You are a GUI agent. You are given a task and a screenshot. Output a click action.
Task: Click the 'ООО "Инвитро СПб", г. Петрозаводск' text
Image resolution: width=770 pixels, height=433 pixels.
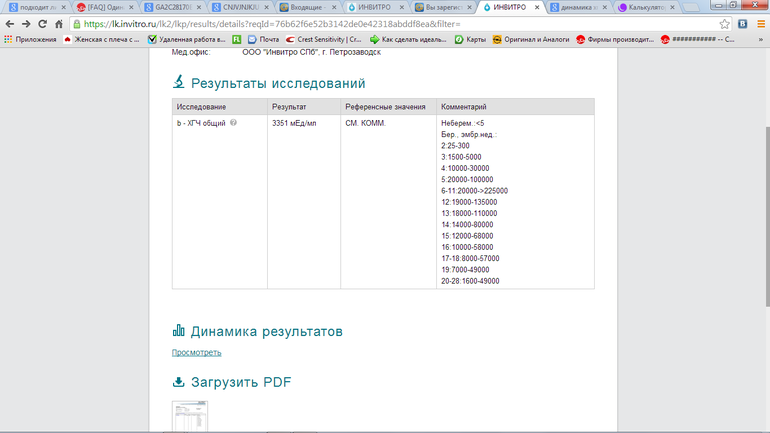coord(311,52)
